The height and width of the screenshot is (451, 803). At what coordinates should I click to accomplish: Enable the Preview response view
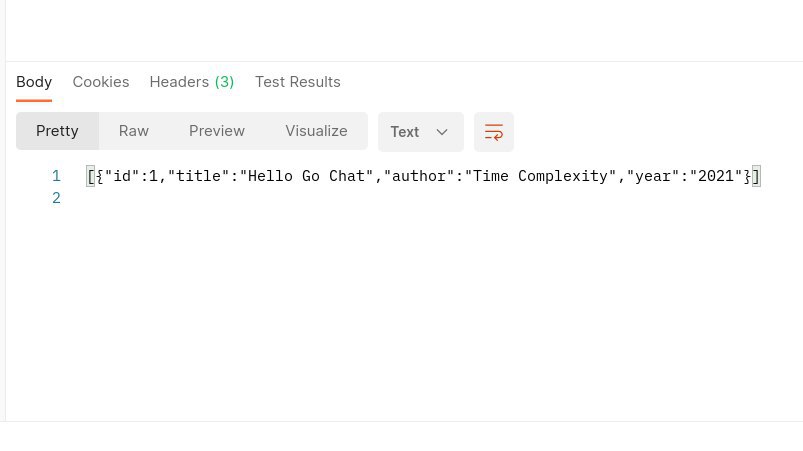click(x=217, y=131)
